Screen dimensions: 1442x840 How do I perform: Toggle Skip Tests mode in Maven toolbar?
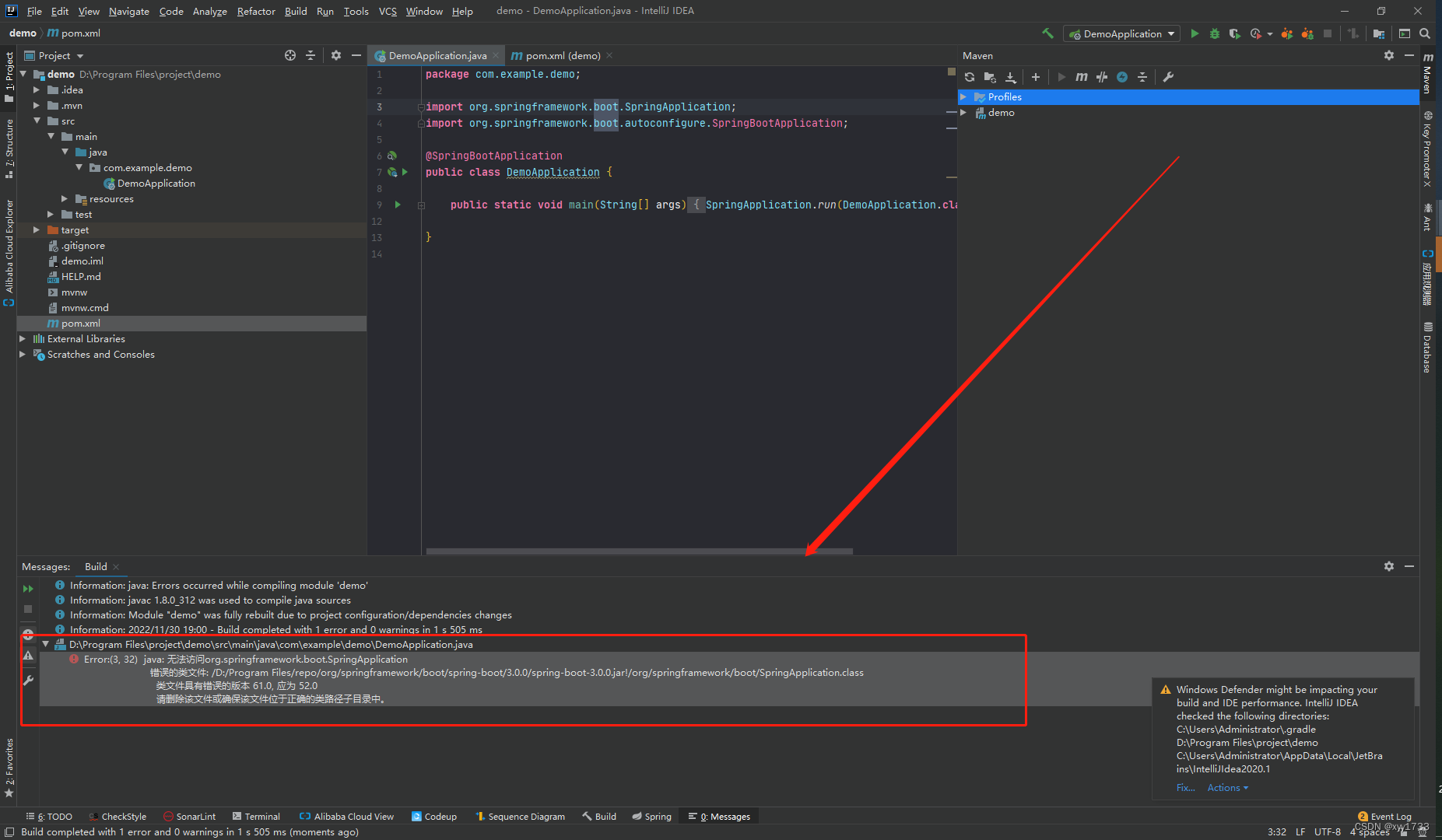[x=1122, y=77]
